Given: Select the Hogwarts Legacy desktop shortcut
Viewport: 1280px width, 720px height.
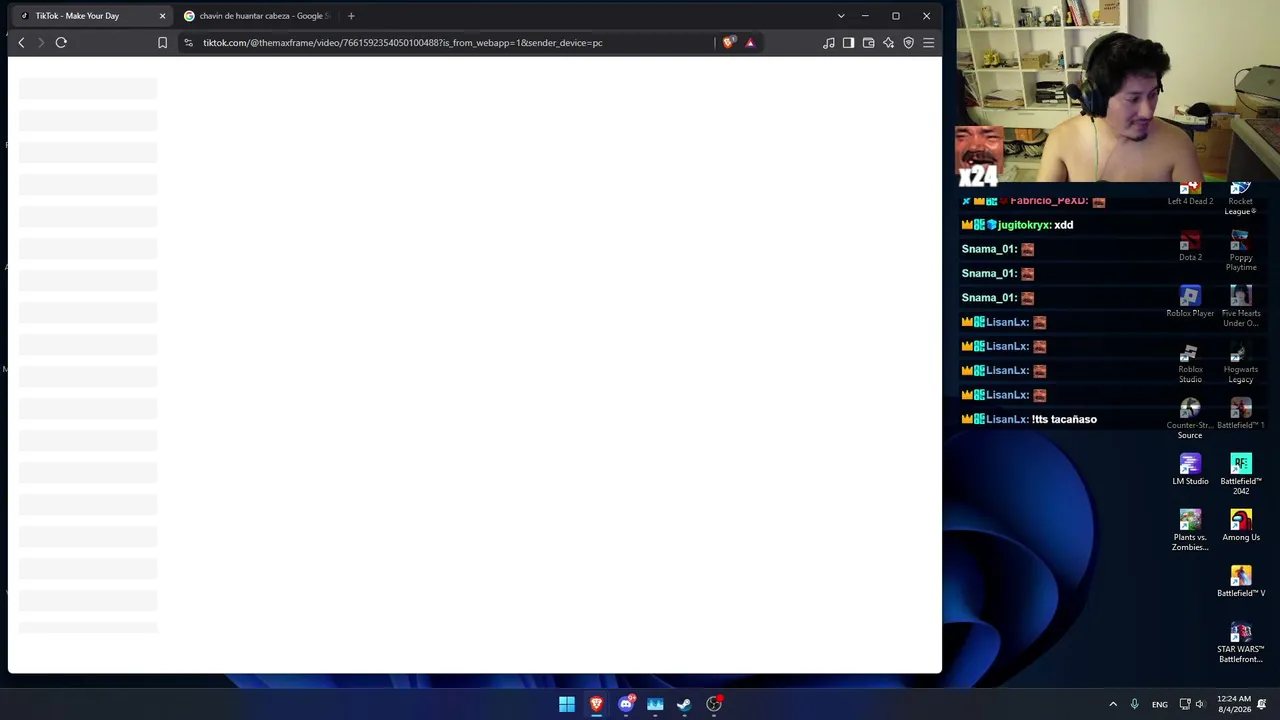Looking at the screenshot, I should click(1241, 364).
